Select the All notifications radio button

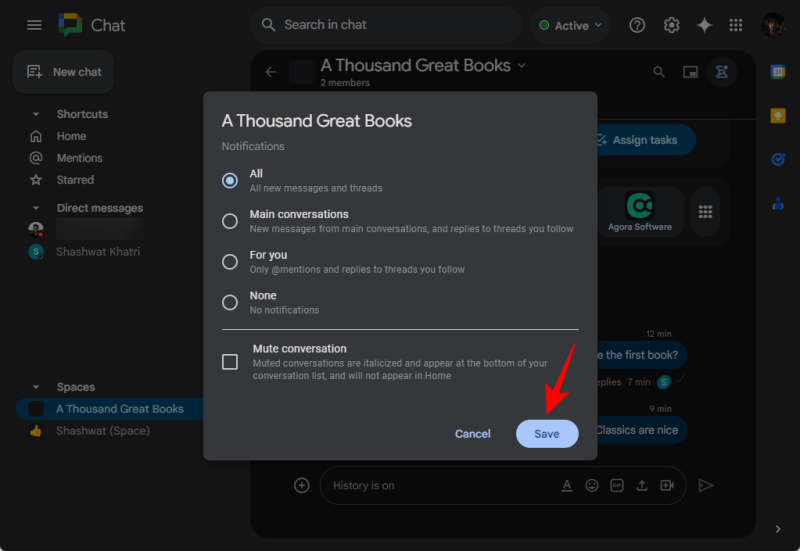(x=230, y=180)
